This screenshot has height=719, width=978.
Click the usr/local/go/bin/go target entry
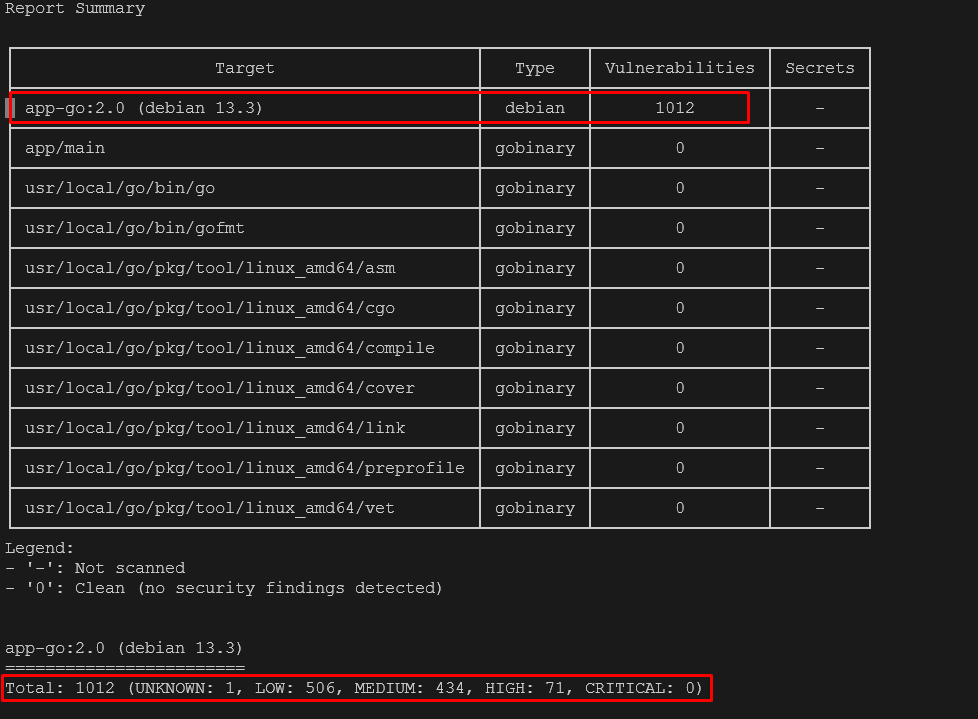click(x=120, y=188)
